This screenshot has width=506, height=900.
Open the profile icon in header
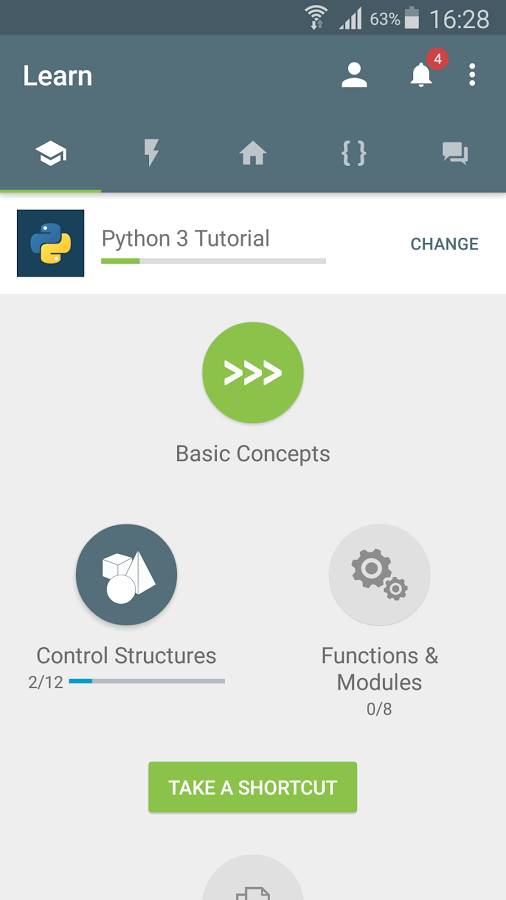(354, 75)
